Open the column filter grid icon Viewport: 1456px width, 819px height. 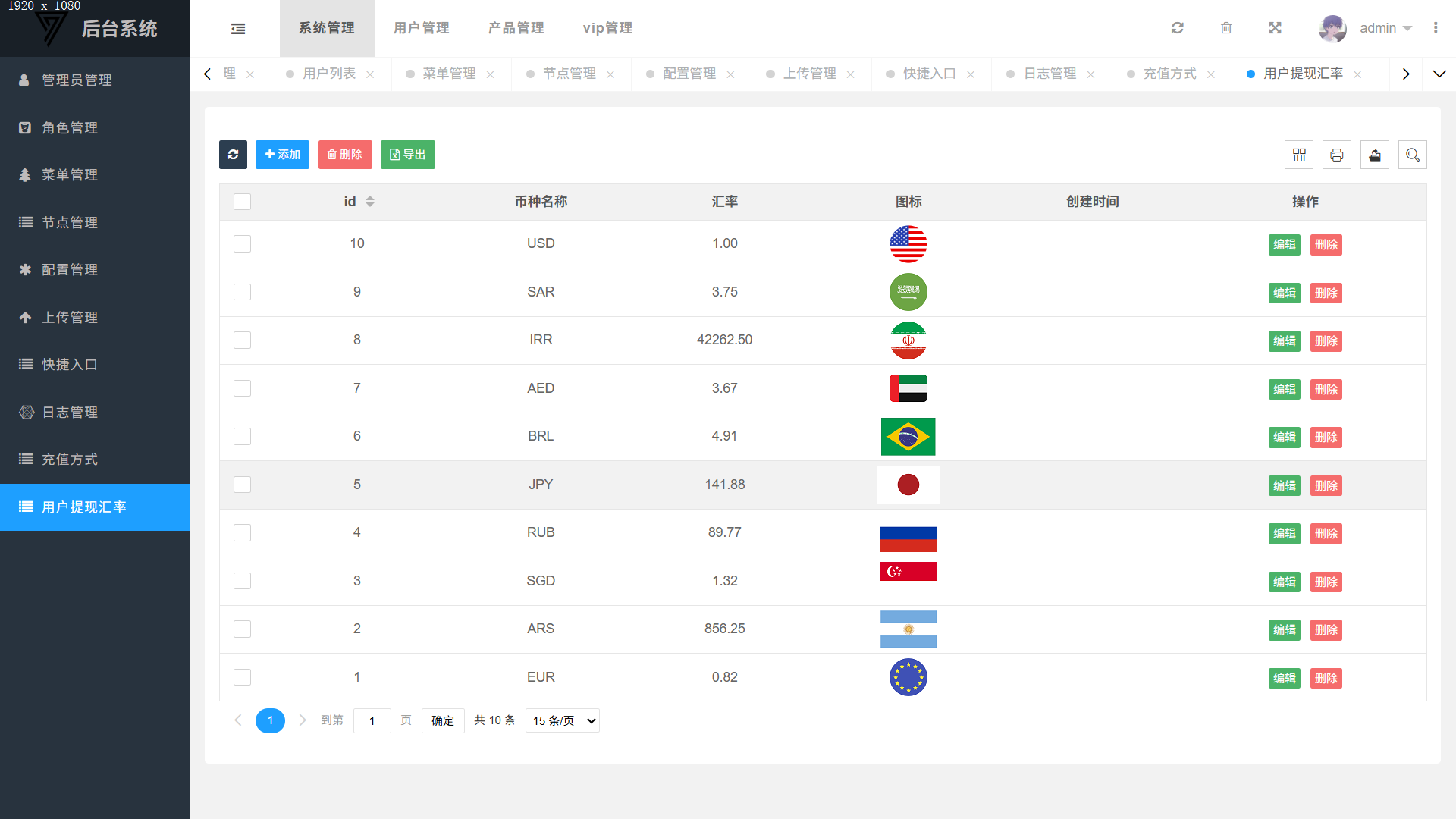pos(1299,155)
